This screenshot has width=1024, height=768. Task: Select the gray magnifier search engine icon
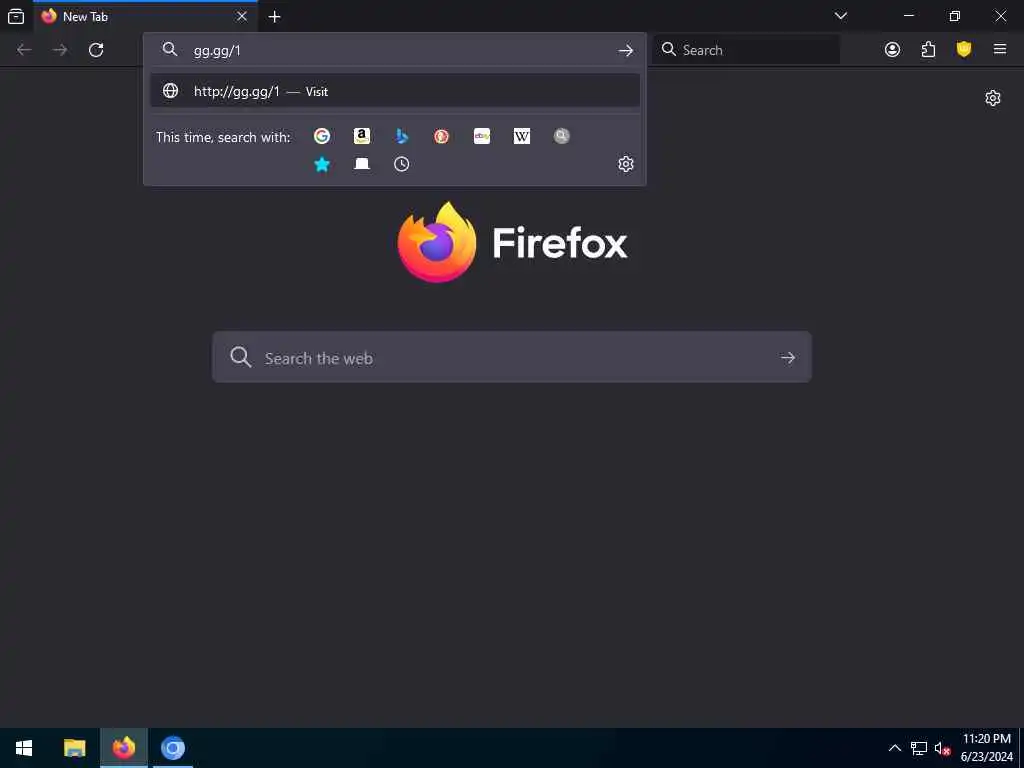(x=562, y=136)
